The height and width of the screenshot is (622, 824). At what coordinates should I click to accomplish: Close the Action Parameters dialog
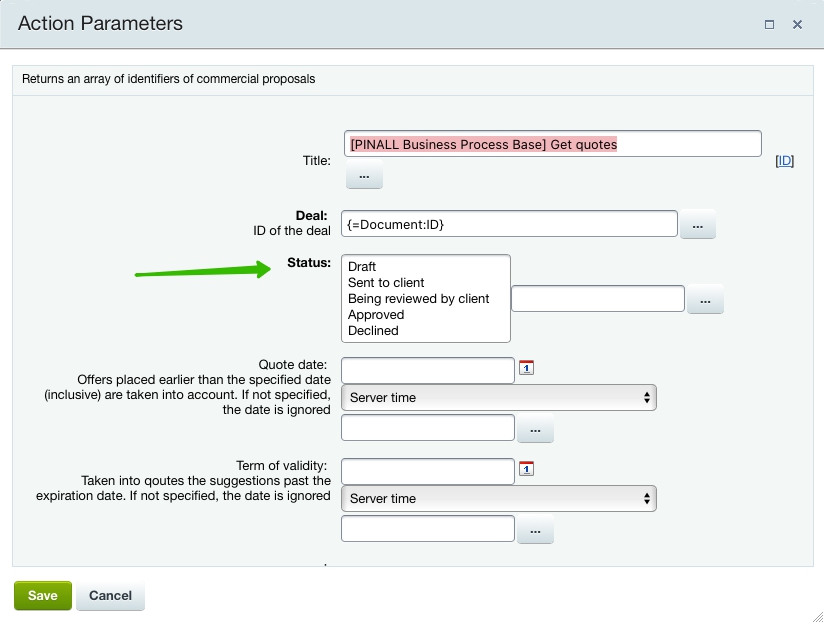[798, 24]
